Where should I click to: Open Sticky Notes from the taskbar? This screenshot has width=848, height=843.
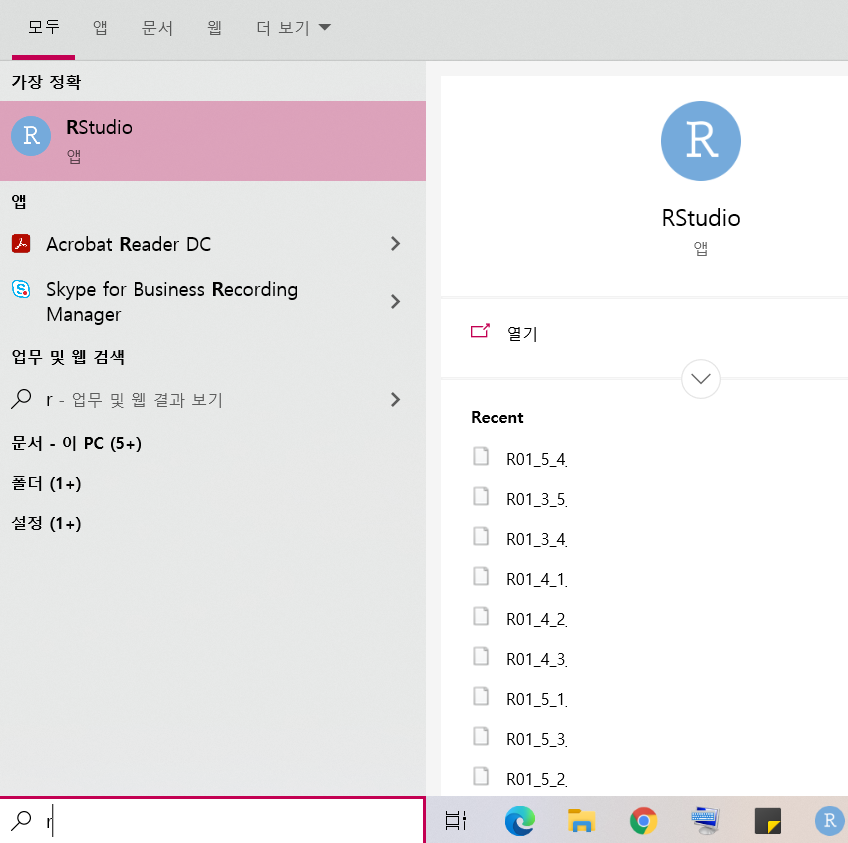click(767, 821)
